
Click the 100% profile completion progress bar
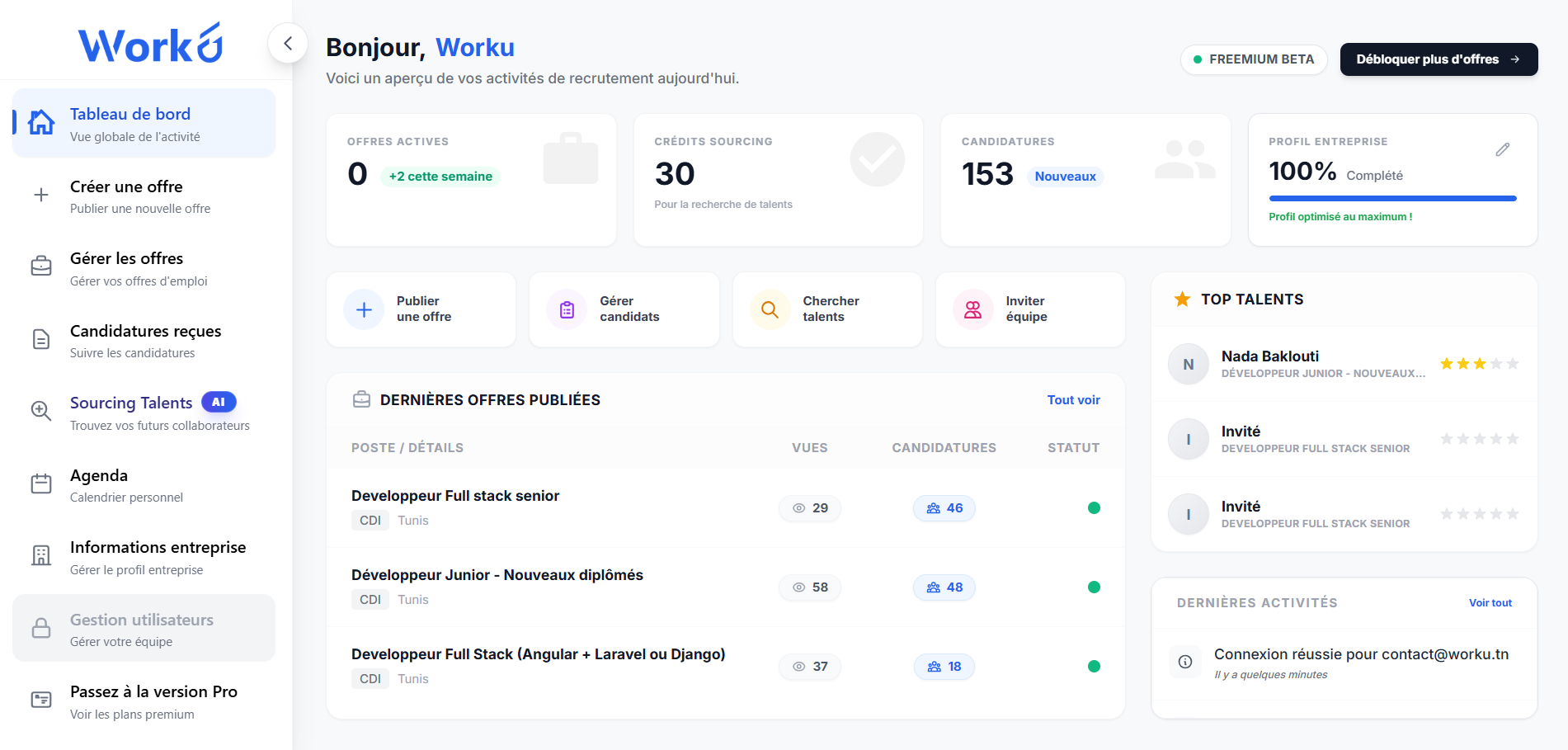click(1392, 198)
